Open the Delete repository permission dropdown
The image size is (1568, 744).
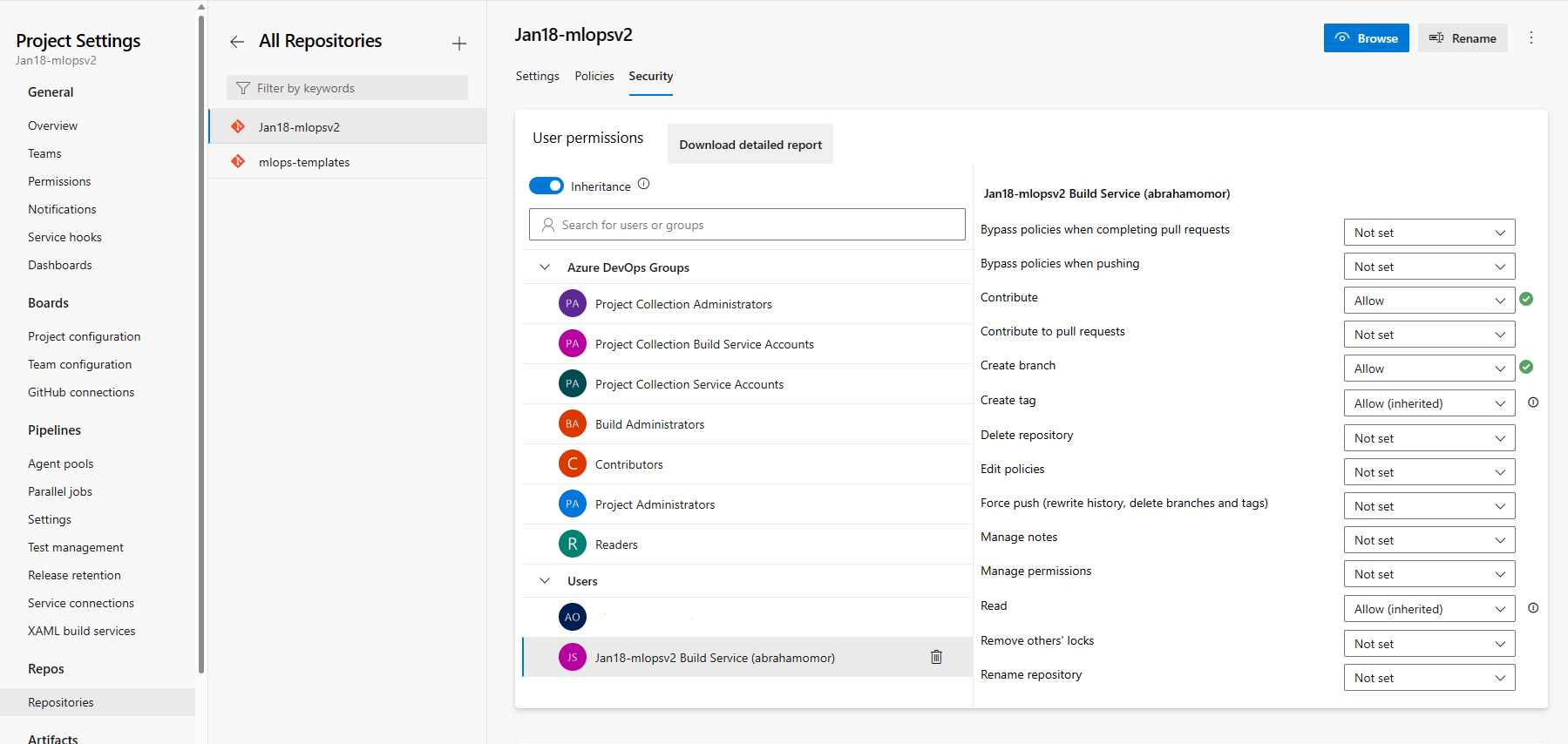pos(1429,438)
